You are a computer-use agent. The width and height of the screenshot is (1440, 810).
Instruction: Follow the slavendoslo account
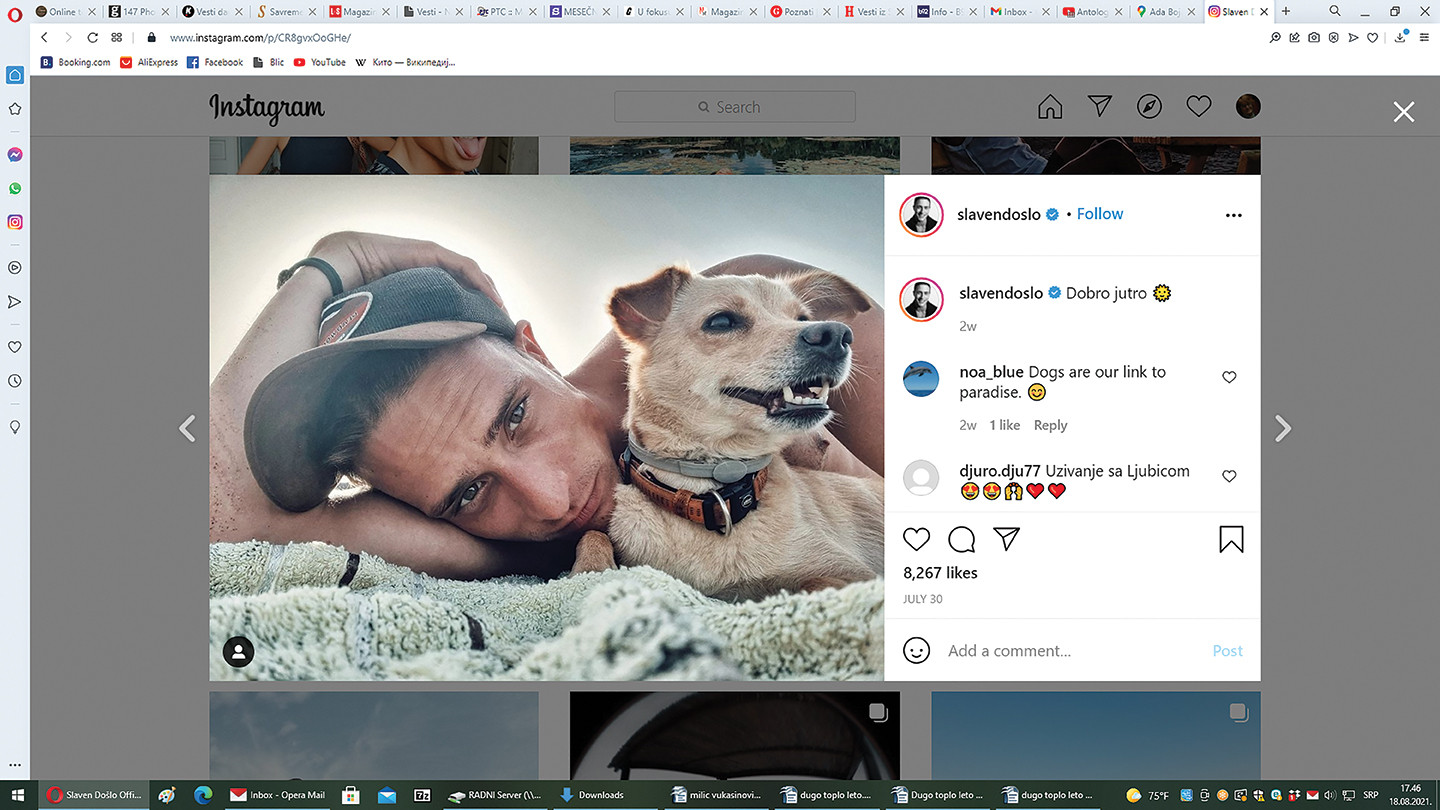point(1099,214)
